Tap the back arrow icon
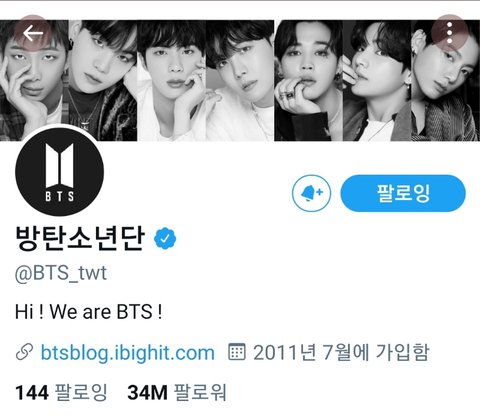Screen dimensions: 480x416 [x=33, y=33]
